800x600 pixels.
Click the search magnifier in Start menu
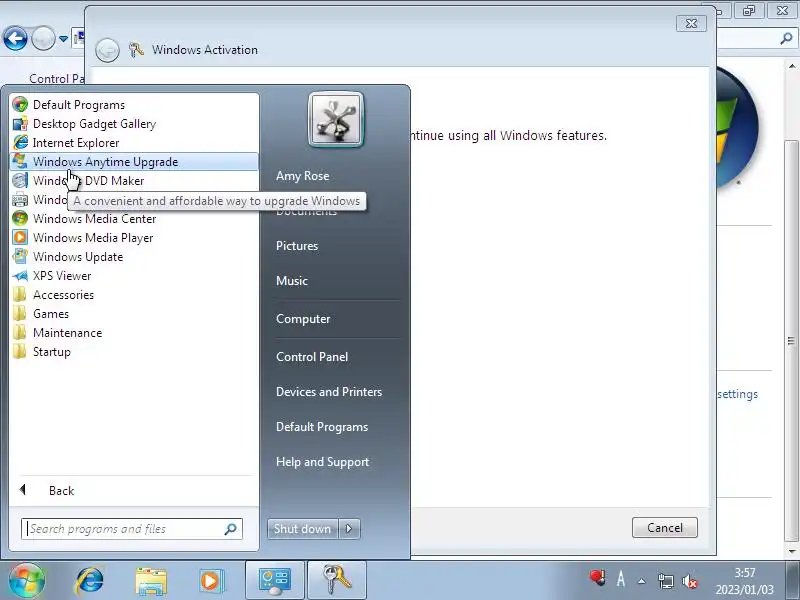click(x=231, y=529)
